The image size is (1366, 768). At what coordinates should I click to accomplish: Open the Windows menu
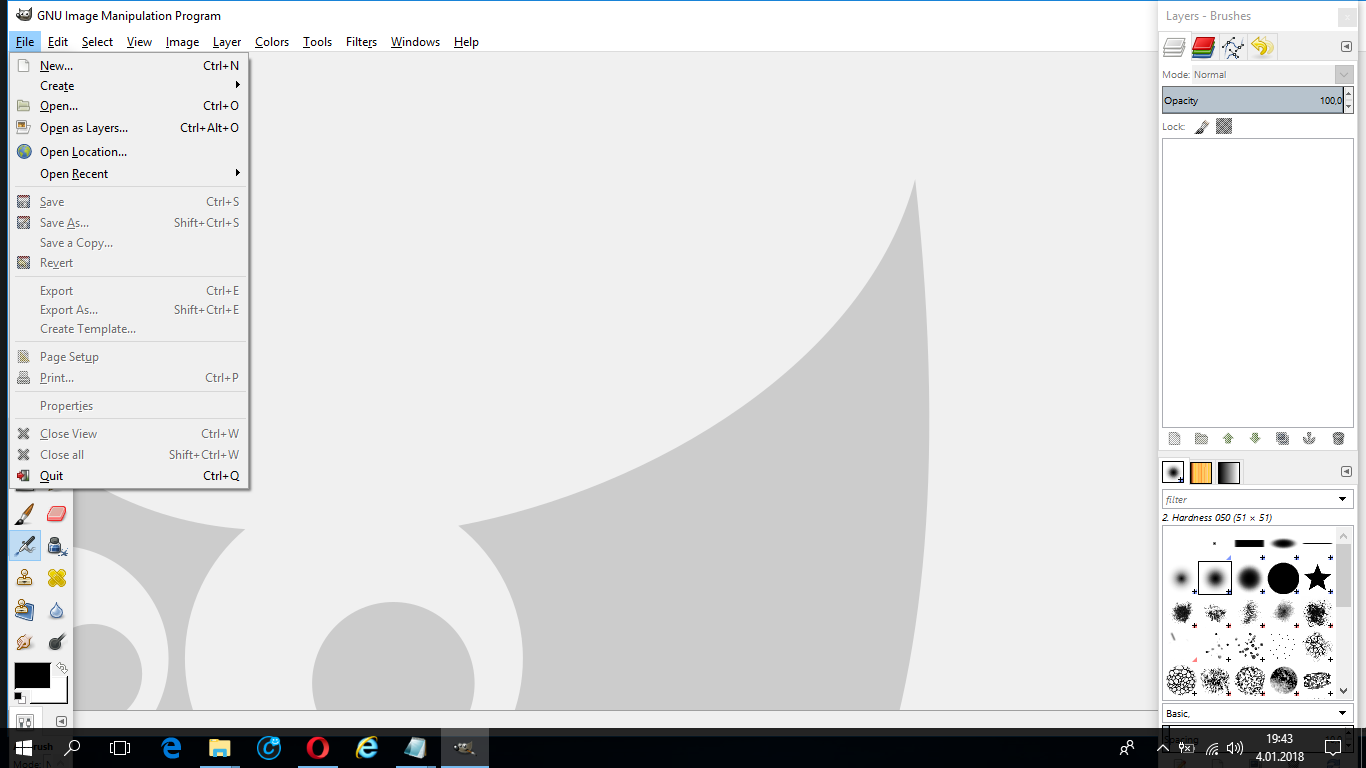click(415, 42)
